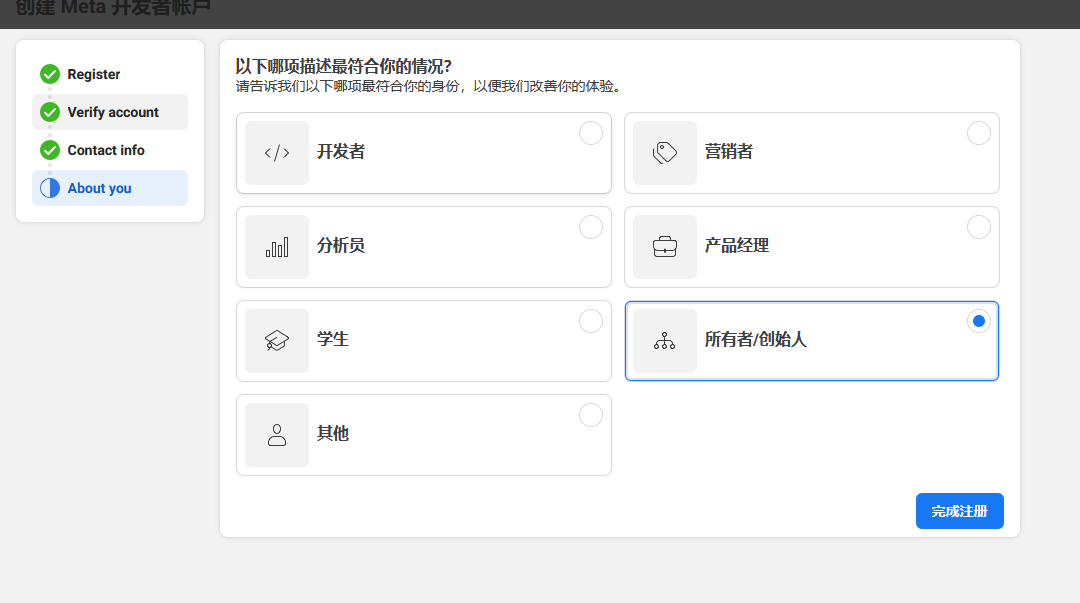The width and height of the screenshot is (1080, 603).
Task: Click the 分析员 label text
Action: coord(340,245)
